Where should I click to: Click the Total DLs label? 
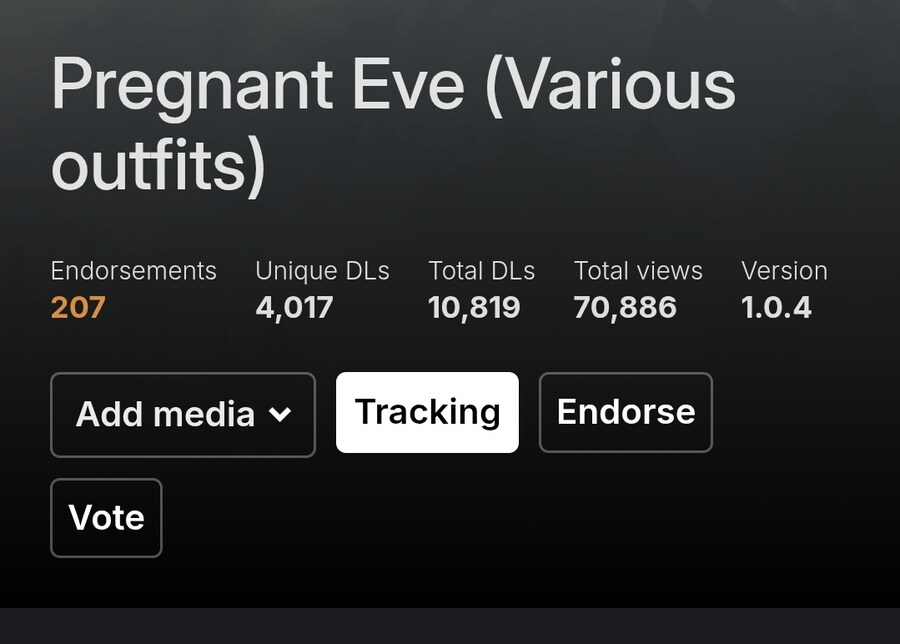pyautogui.click(x=482, y=271)
